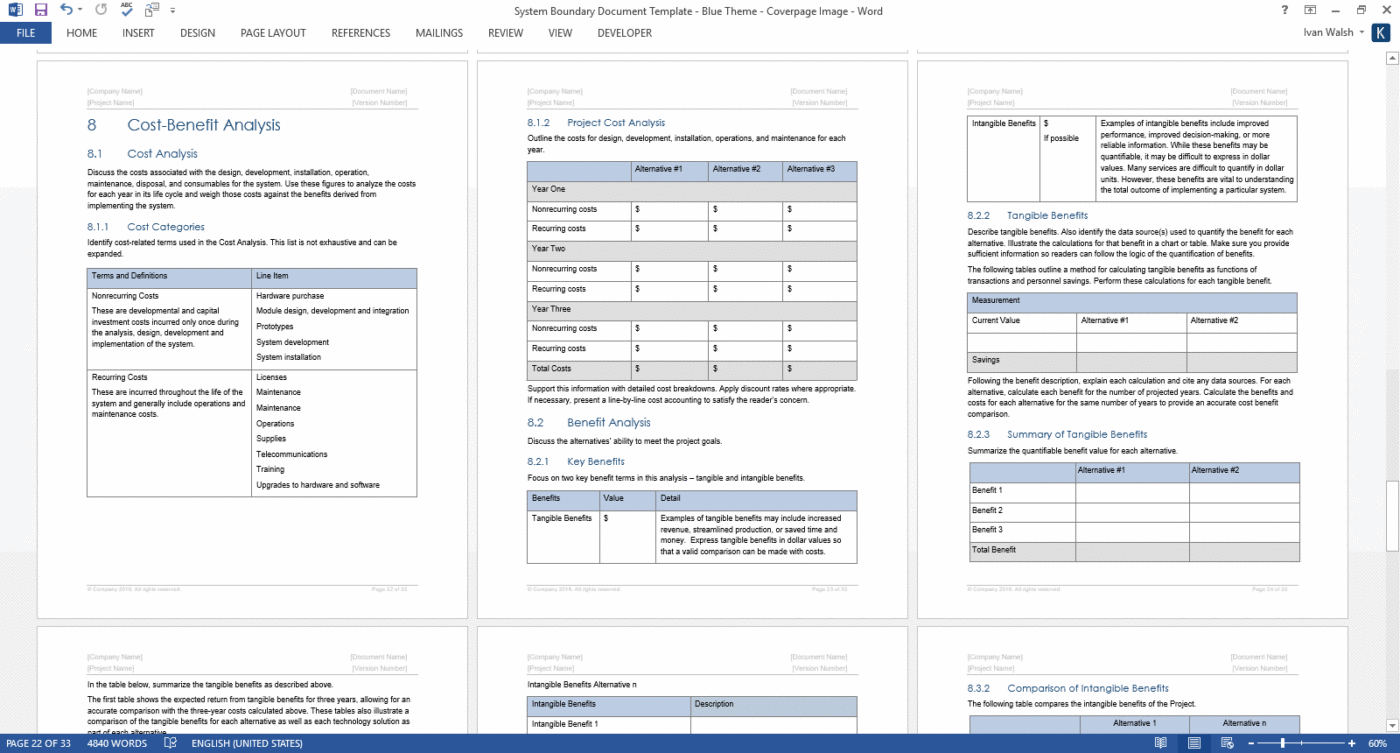Toggle the Help question mark icon

point(1284,10)
